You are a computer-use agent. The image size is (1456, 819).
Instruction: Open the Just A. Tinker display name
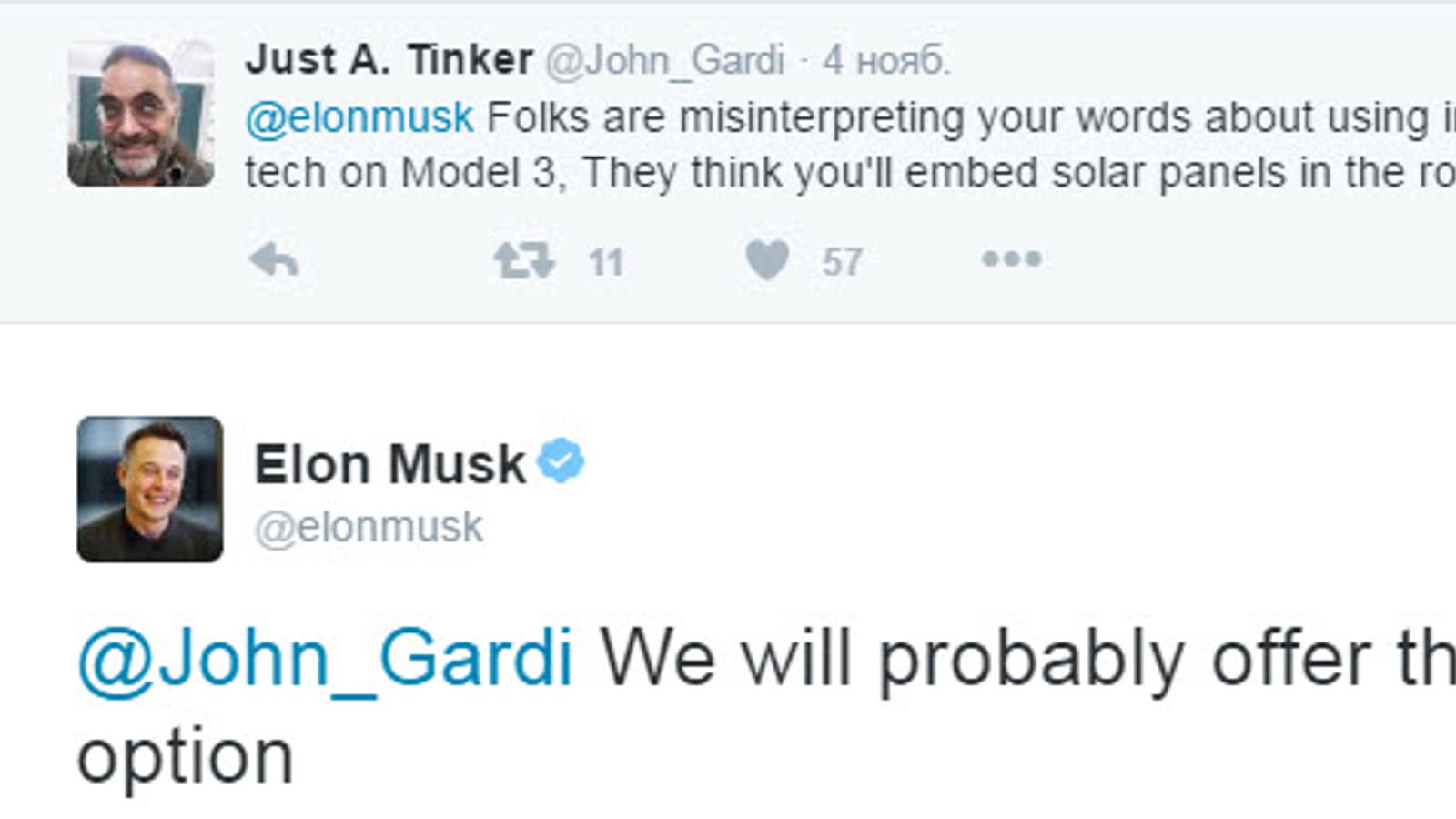pos(389,60)
